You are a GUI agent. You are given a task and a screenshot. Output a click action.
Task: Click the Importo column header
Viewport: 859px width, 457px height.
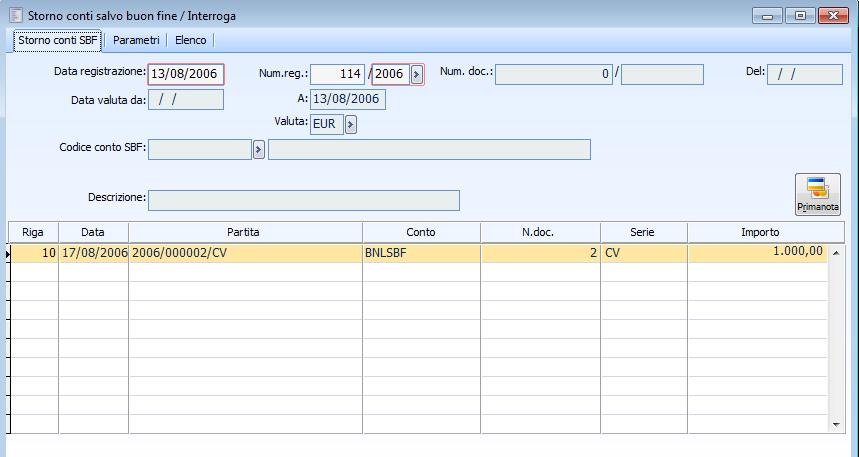coord(766,232)
